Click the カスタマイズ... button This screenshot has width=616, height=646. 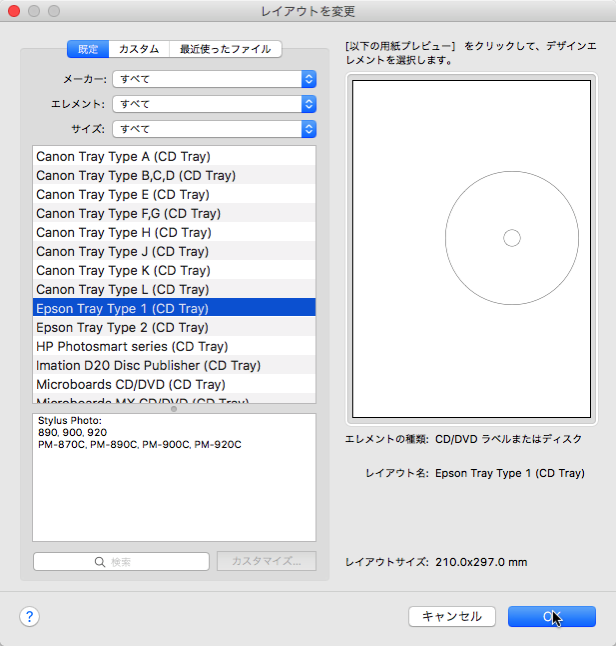[267, 561]
